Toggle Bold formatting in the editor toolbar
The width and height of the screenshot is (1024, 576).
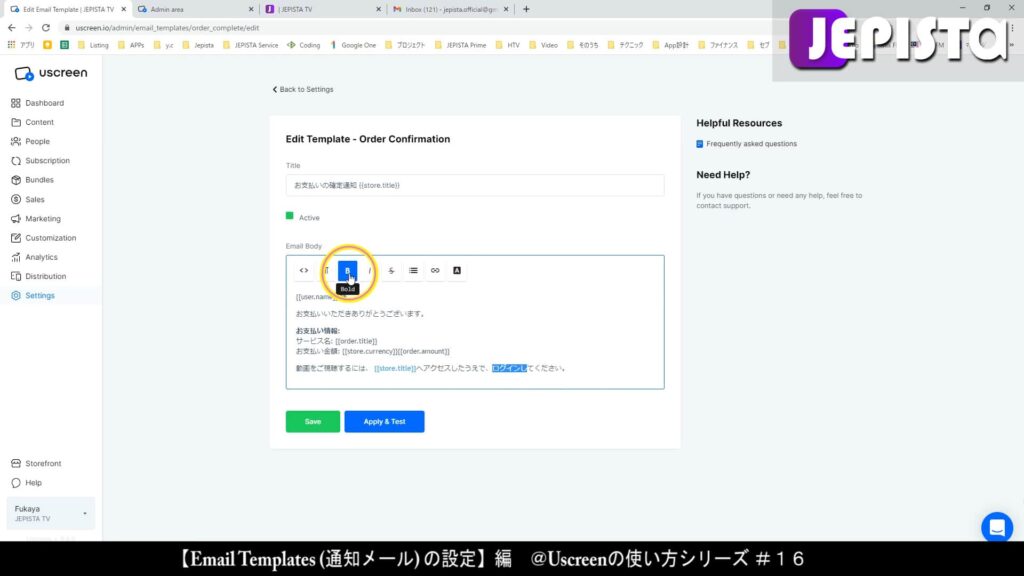click(347, 270)
